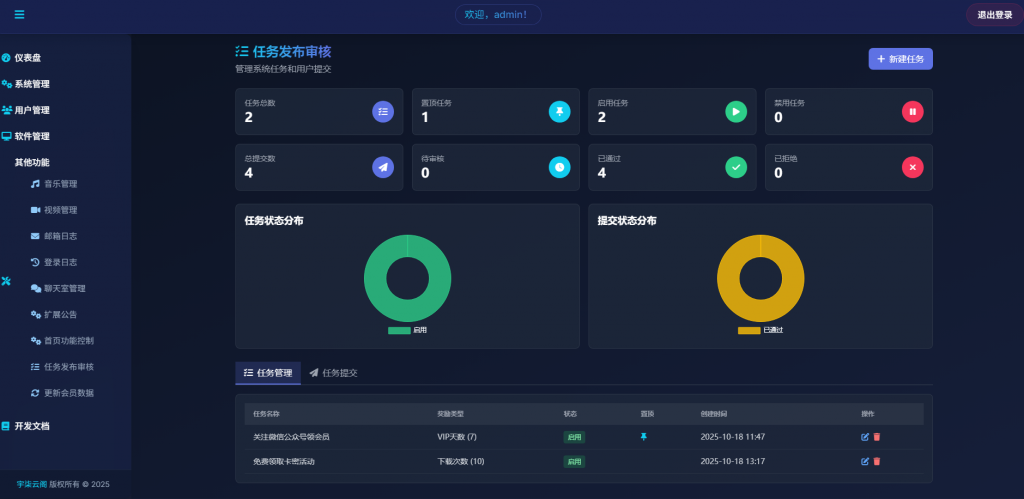Image resolution: width=1024 pixels, height=499 pixels.
Task: Click the 任务名称 column header
Action: (x=266, y=414)
